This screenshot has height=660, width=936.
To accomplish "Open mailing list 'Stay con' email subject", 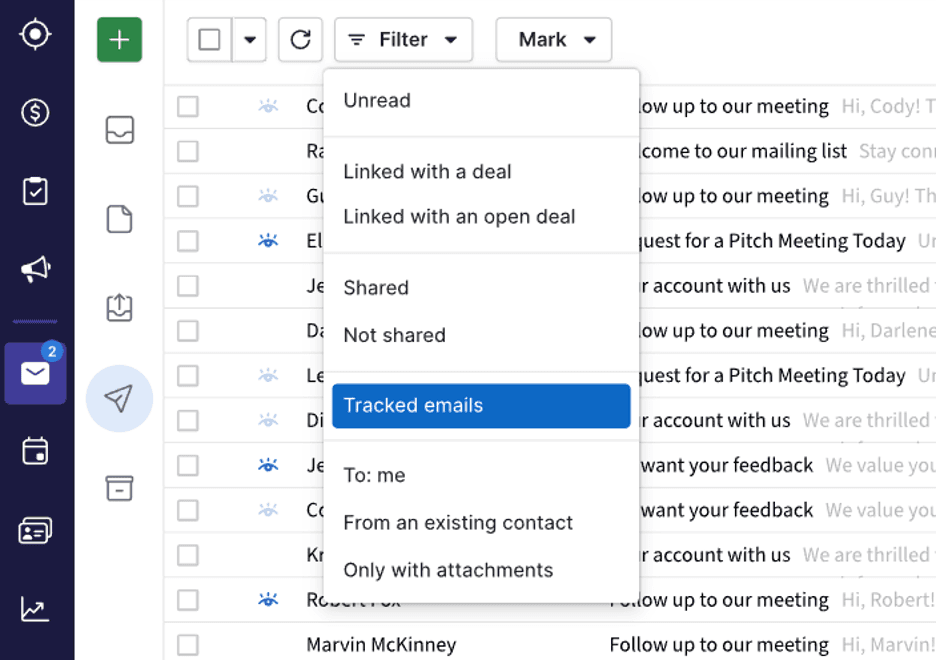I will point(897,152).
